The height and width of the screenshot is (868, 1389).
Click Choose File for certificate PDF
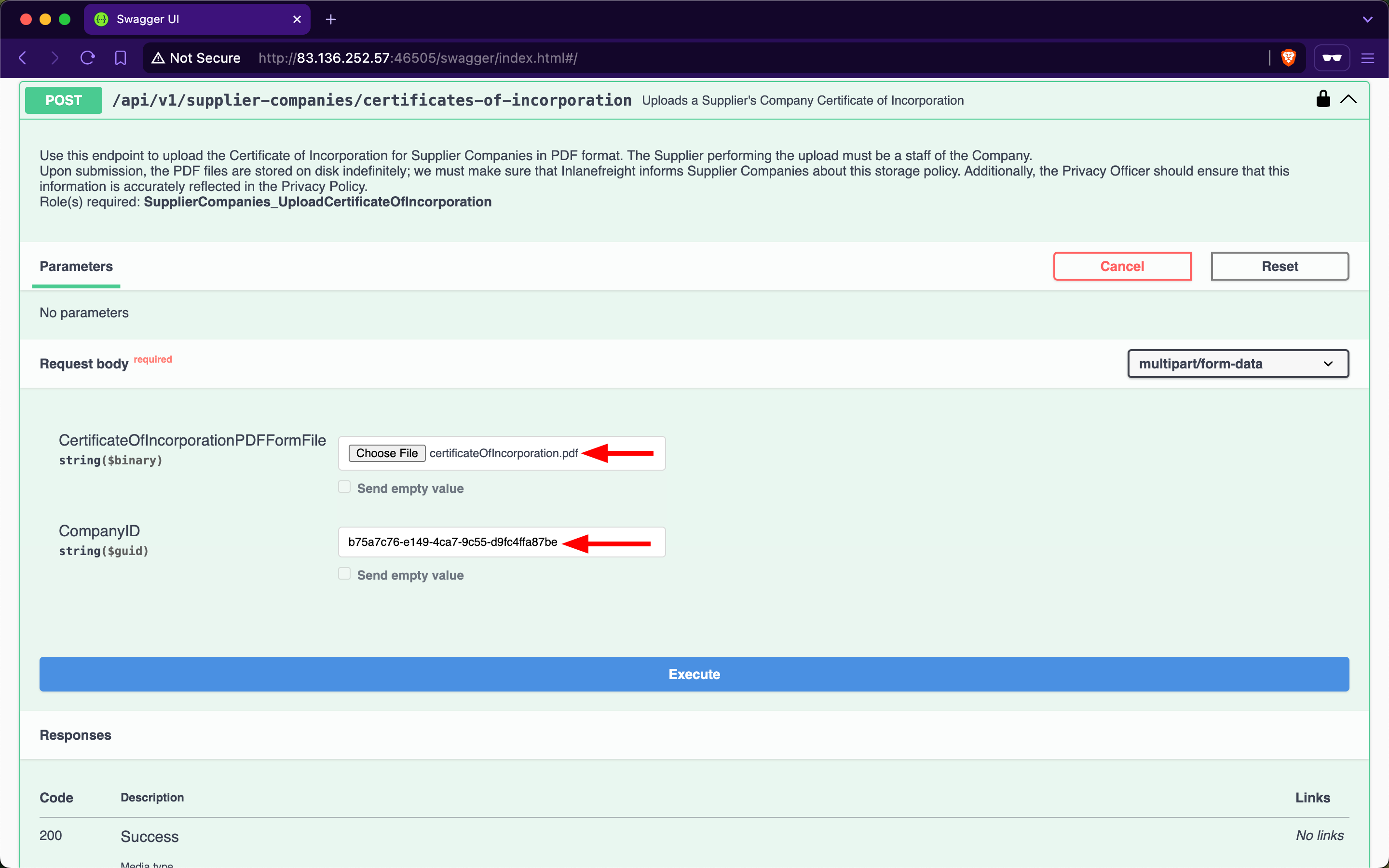click(x=387, y=453)
